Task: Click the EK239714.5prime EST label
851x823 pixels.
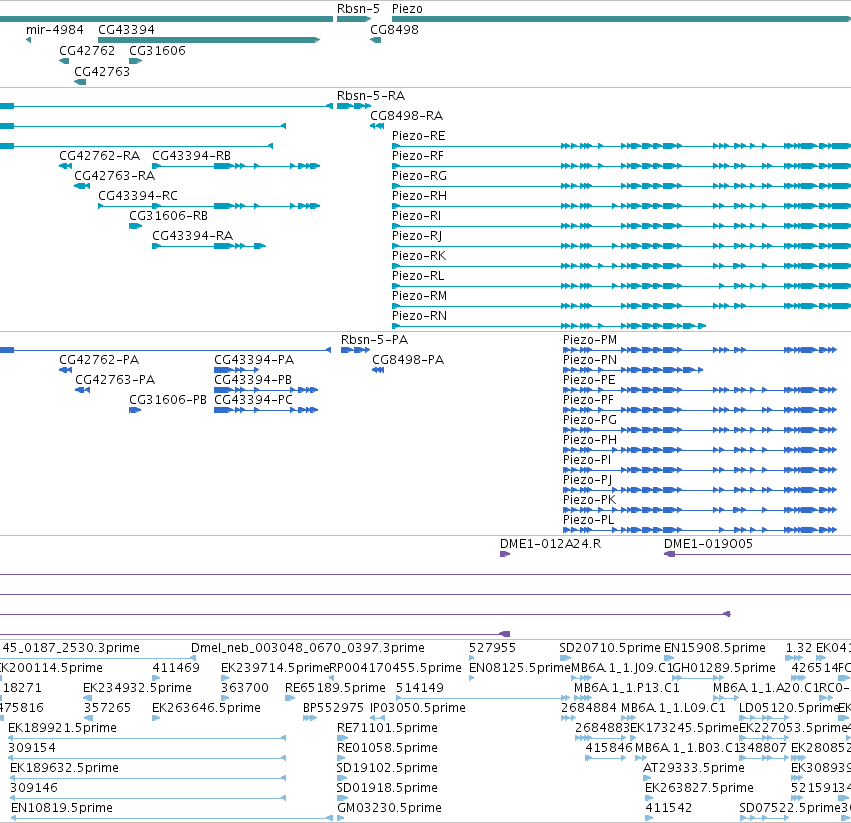Action: click(x=275, y=668)
